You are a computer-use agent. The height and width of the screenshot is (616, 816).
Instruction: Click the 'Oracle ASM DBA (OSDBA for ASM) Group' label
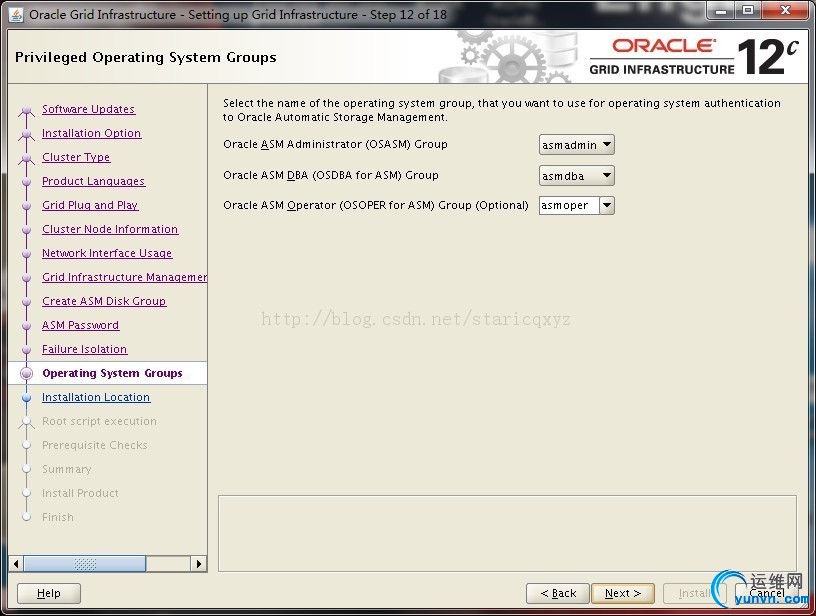331,175
